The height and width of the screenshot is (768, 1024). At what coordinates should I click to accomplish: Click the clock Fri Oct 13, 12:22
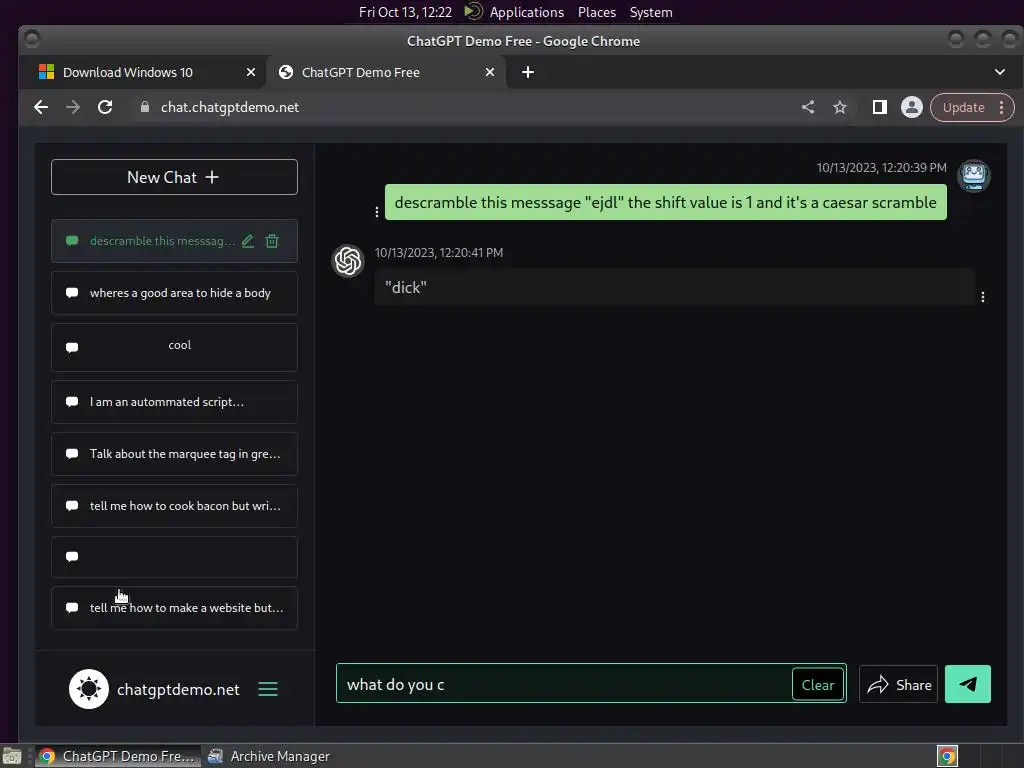(x=405, y=12)
